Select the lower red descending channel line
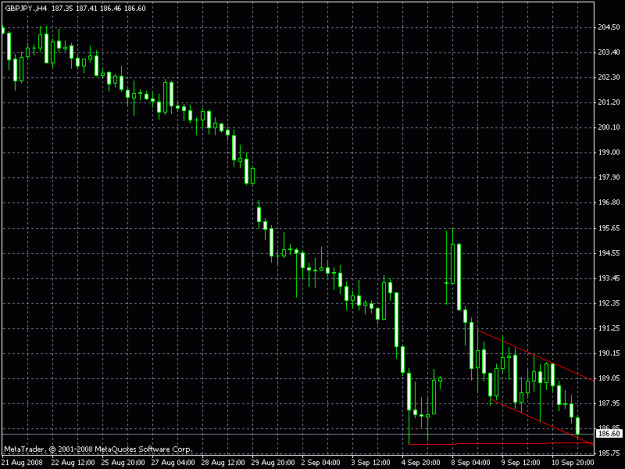The width and height of the screenshot is (625, 469). click(x=542, y=422)
